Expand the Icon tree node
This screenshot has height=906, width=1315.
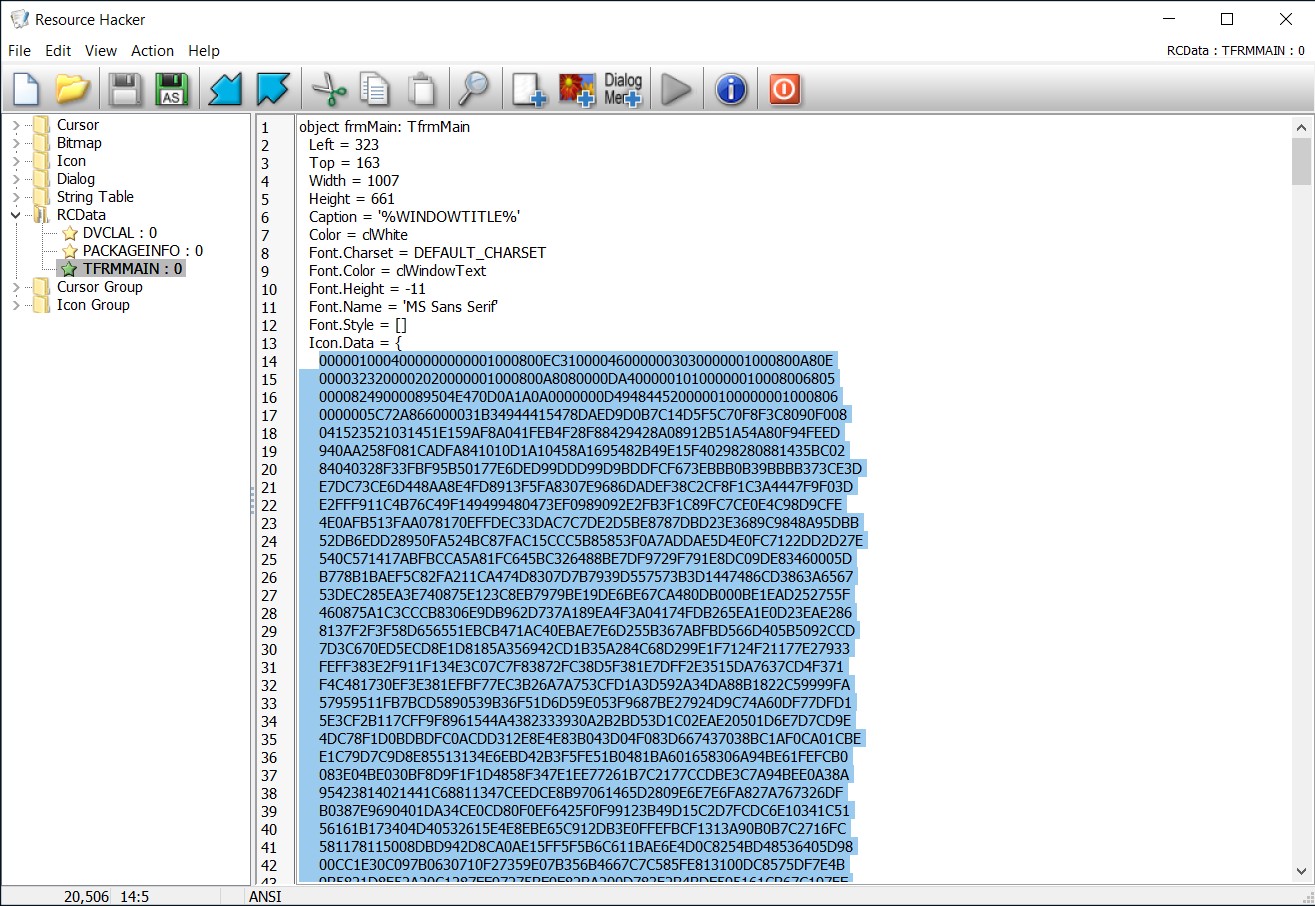click(16, 161)
